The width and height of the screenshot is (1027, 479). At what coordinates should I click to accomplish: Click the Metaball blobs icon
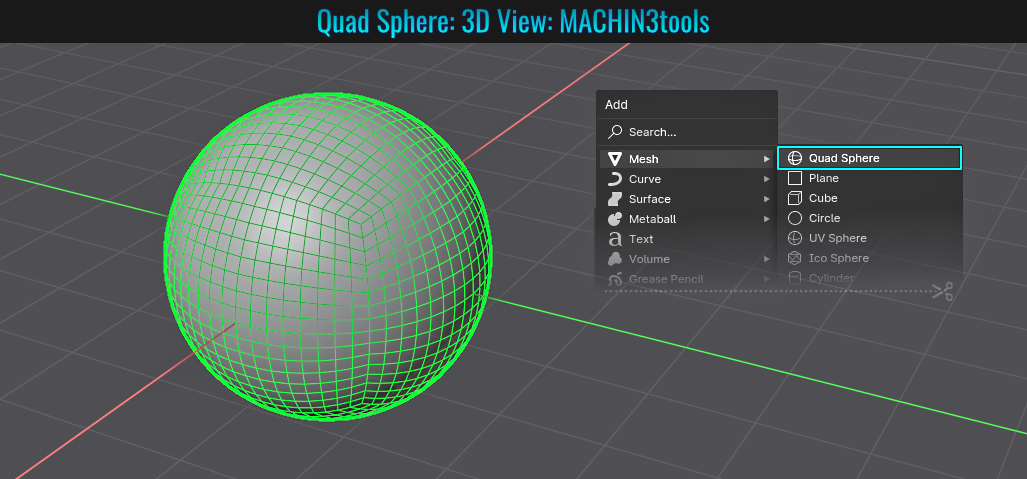click(614, 219)
